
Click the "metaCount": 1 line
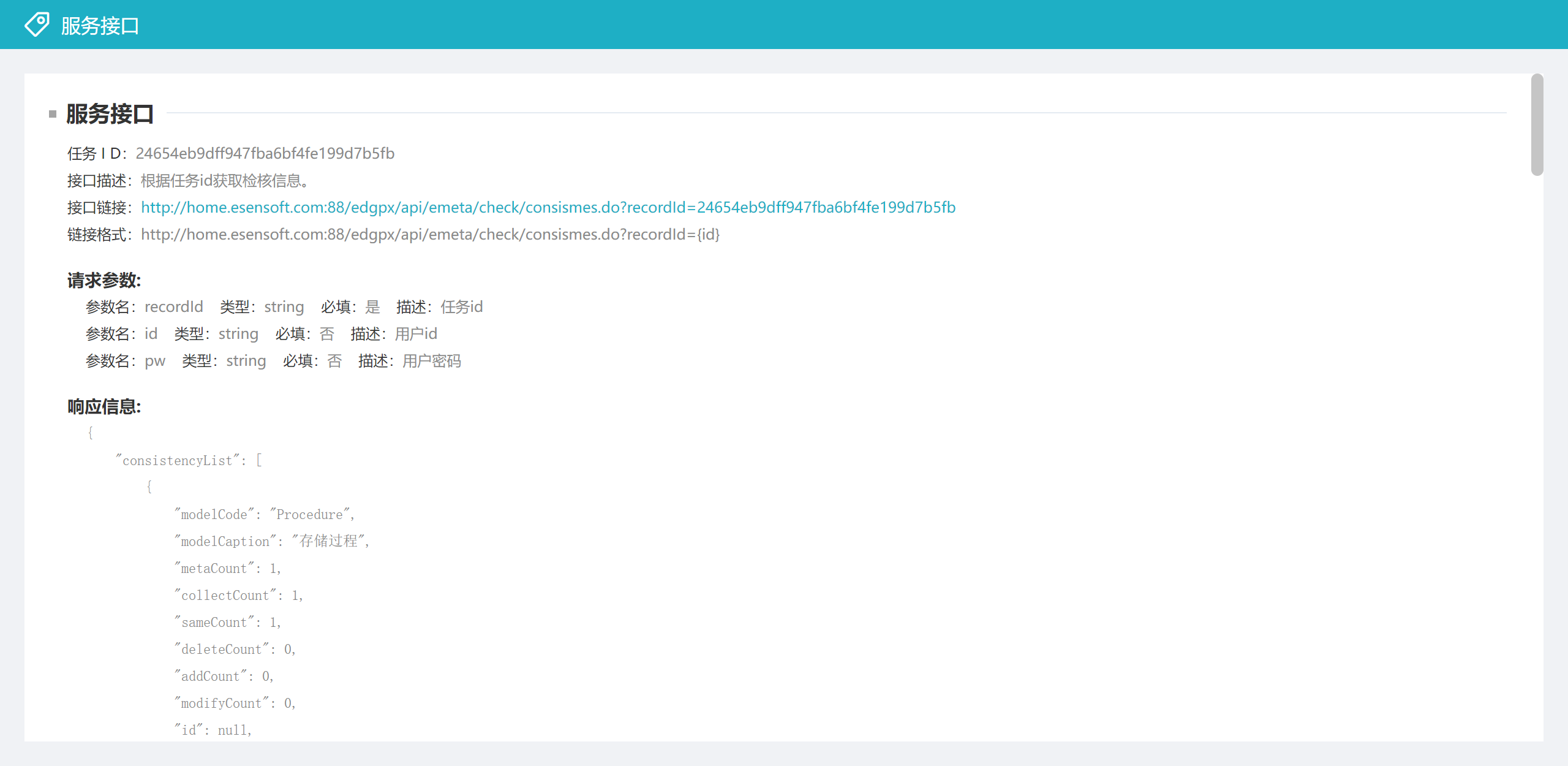coord(228,568)
